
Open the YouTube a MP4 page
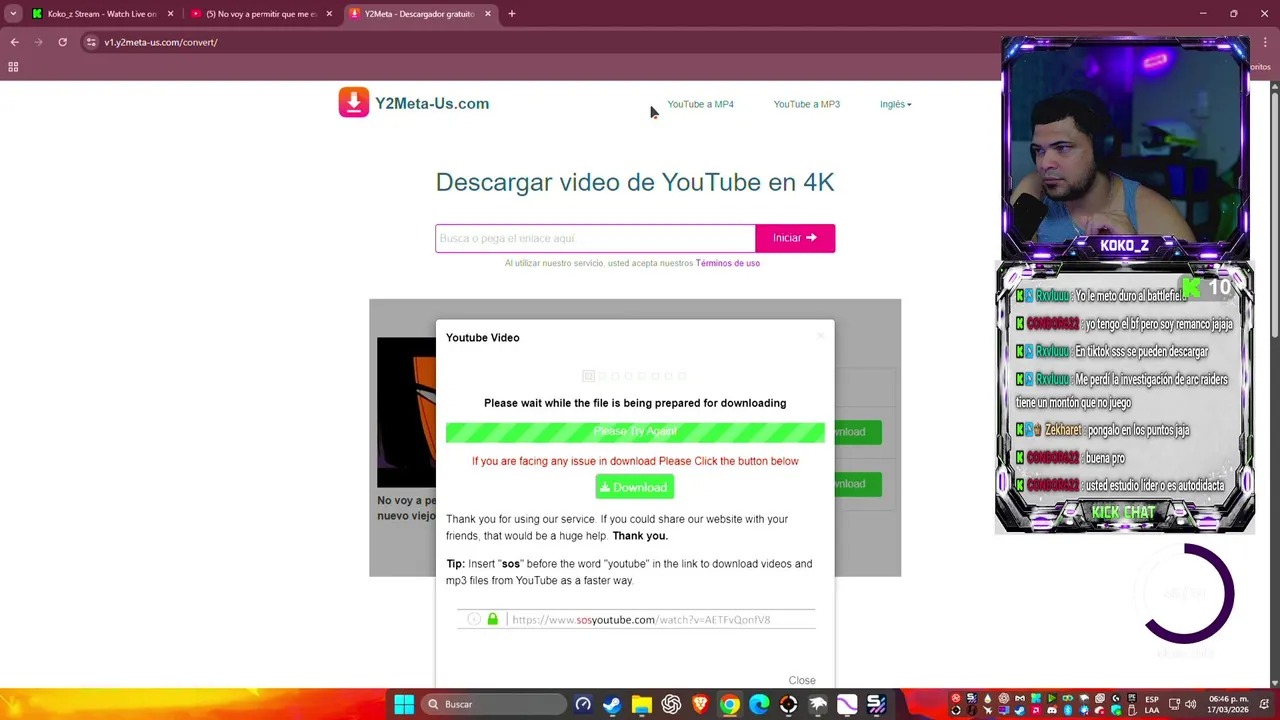(700, 104)
